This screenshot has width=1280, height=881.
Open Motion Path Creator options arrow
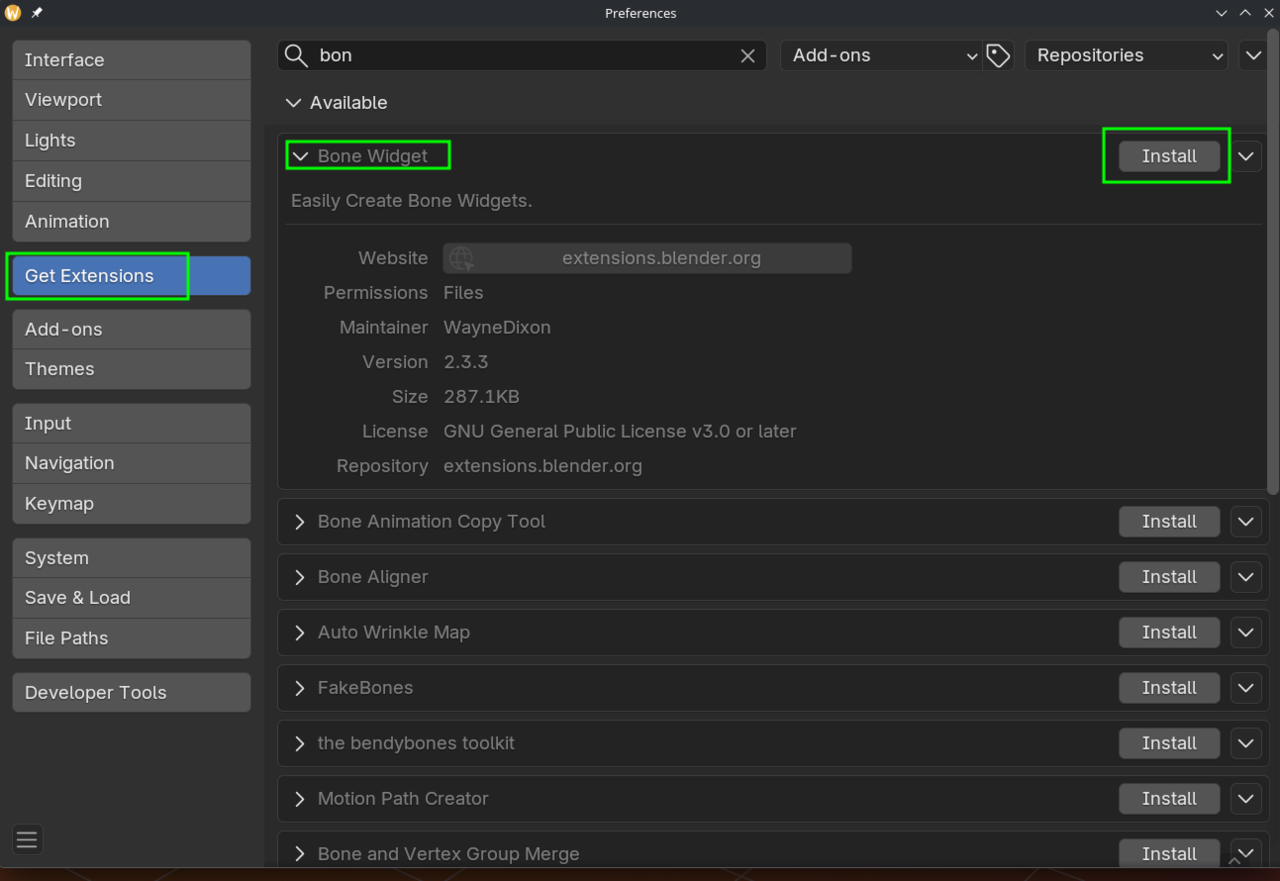[x=1246, y=799]
